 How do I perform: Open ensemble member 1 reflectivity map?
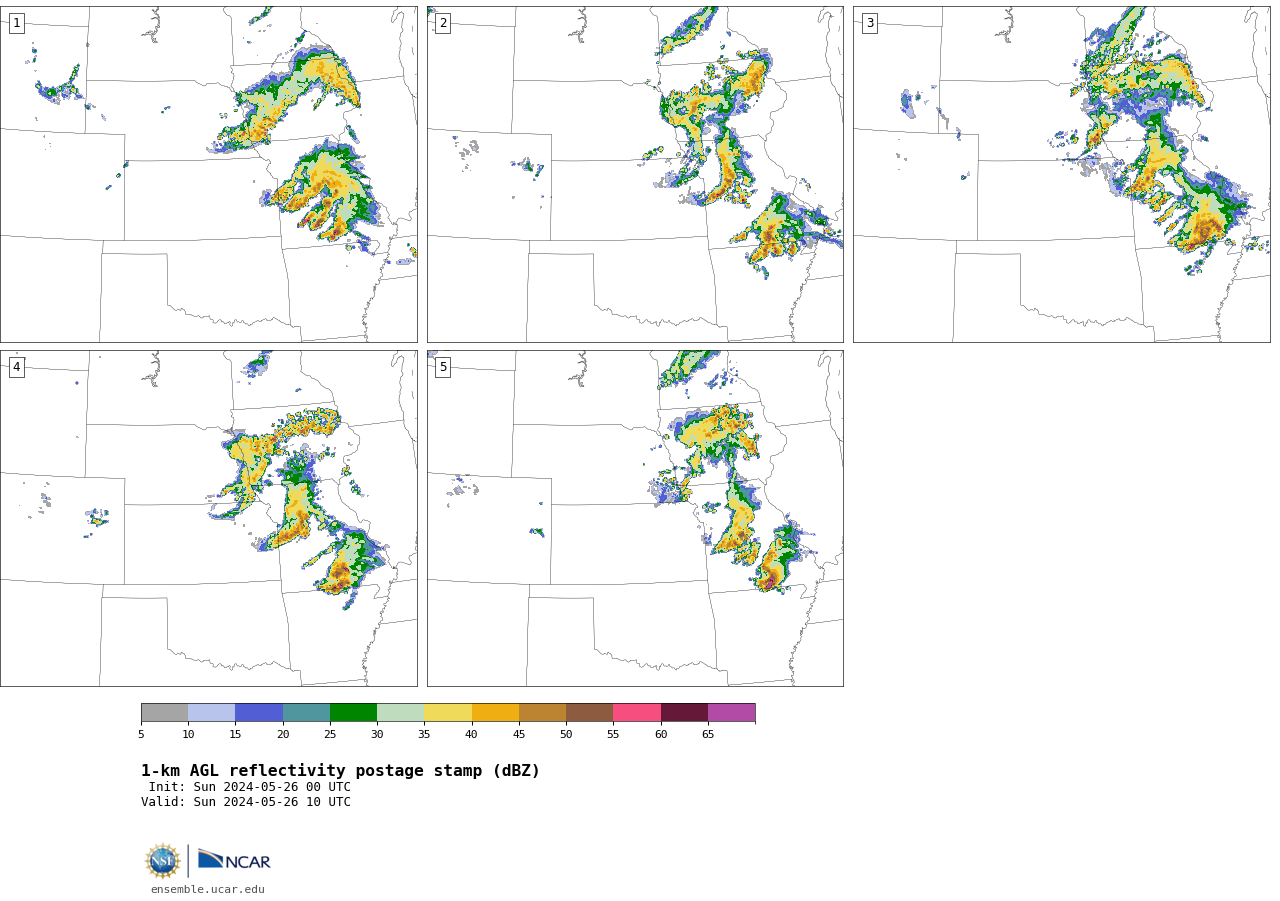[208, 174]
